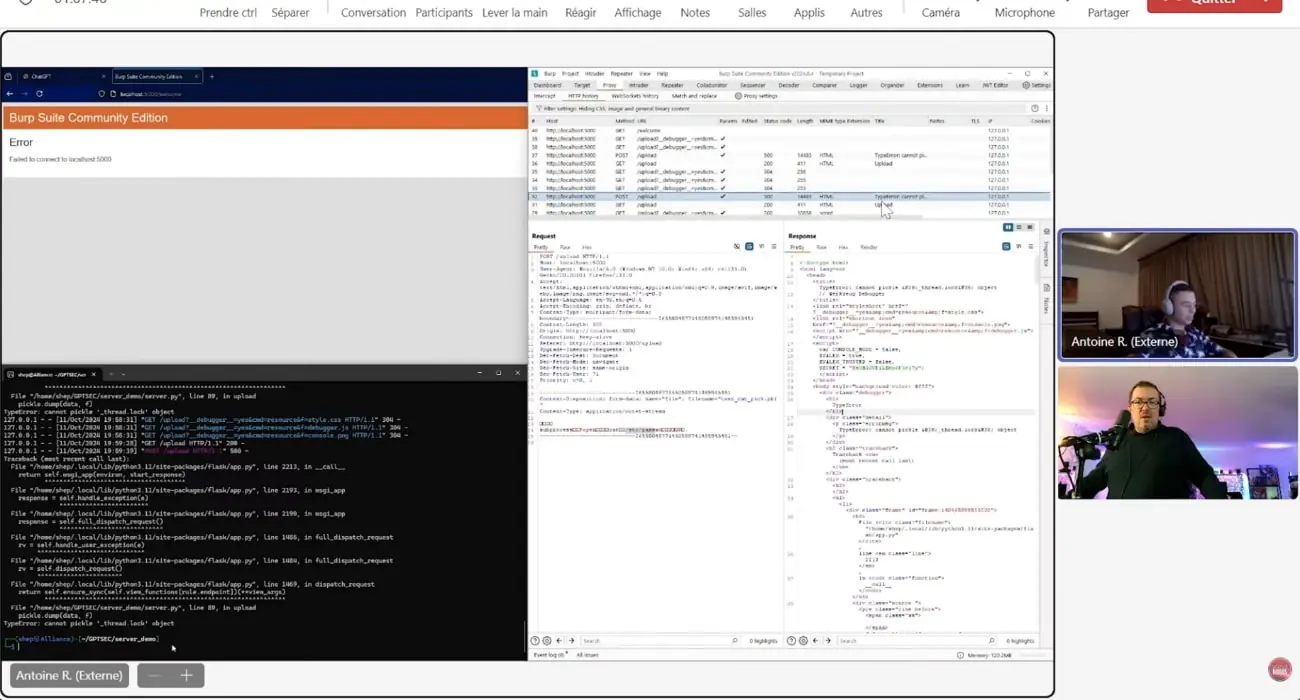Open the Burp menu in Burp Suite
Viewport: 1300px width, 700px height.
(x=550, y=73)
